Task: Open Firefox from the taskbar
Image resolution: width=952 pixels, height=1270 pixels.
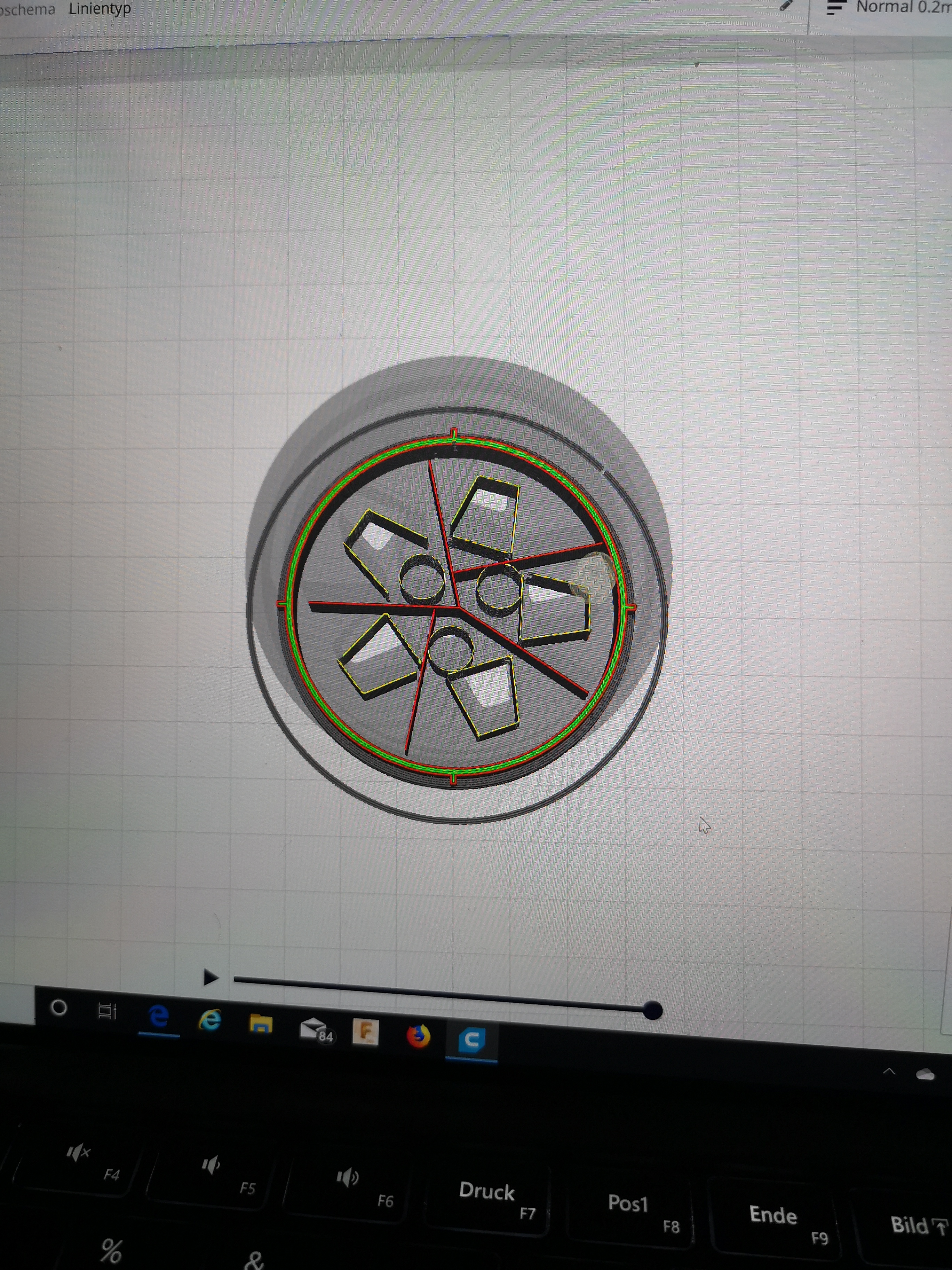Action: coord(418,1036)
